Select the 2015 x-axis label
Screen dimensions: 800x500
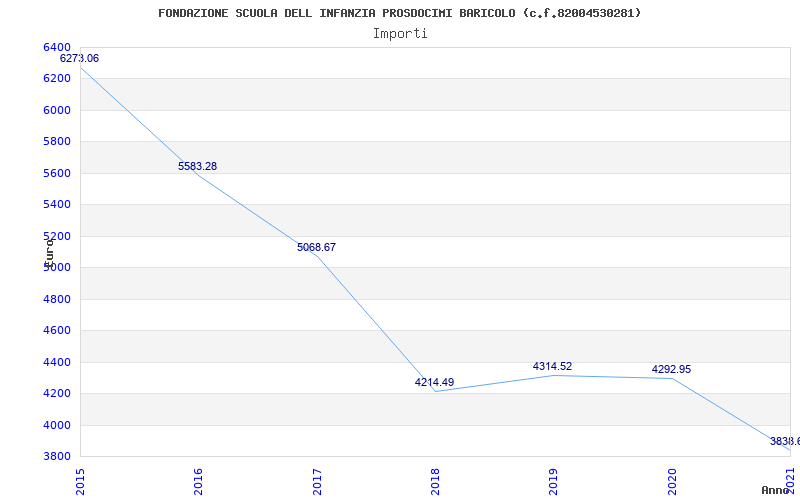(x=81, y=480)
